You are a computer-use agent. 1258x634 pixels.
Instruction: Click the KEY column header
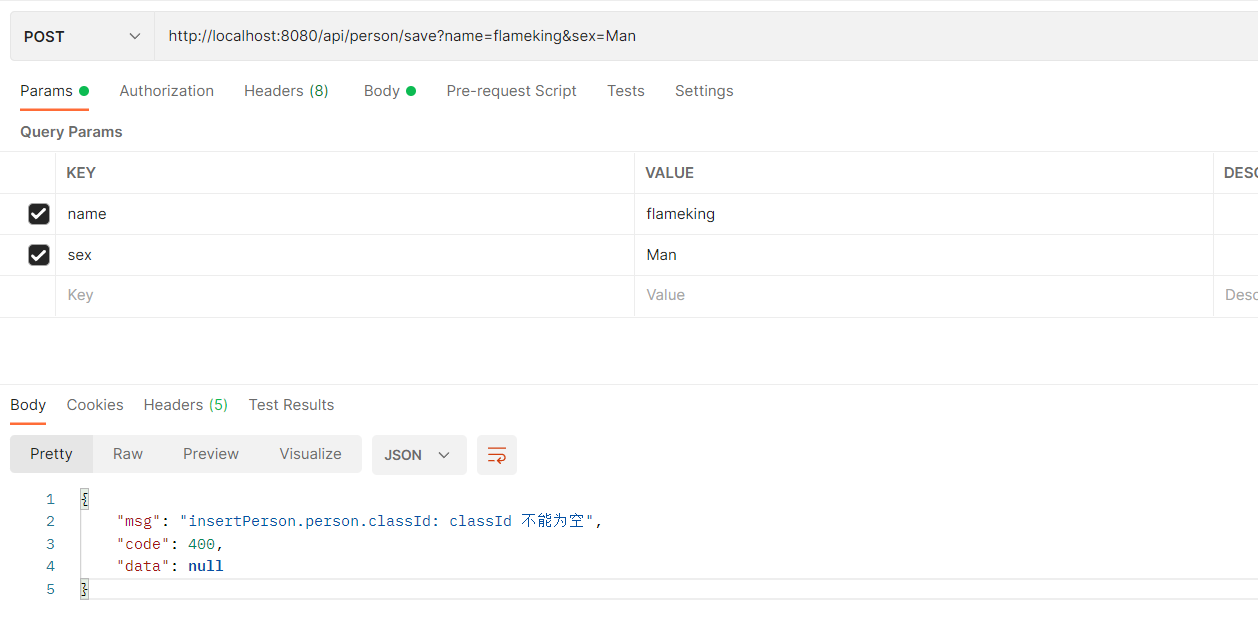[x=81, y=173]
